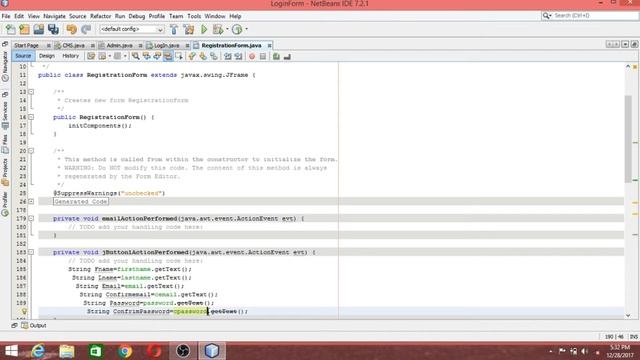The image size is (640, 360).
Task: Open the Navigate menu
Action: 54,16
